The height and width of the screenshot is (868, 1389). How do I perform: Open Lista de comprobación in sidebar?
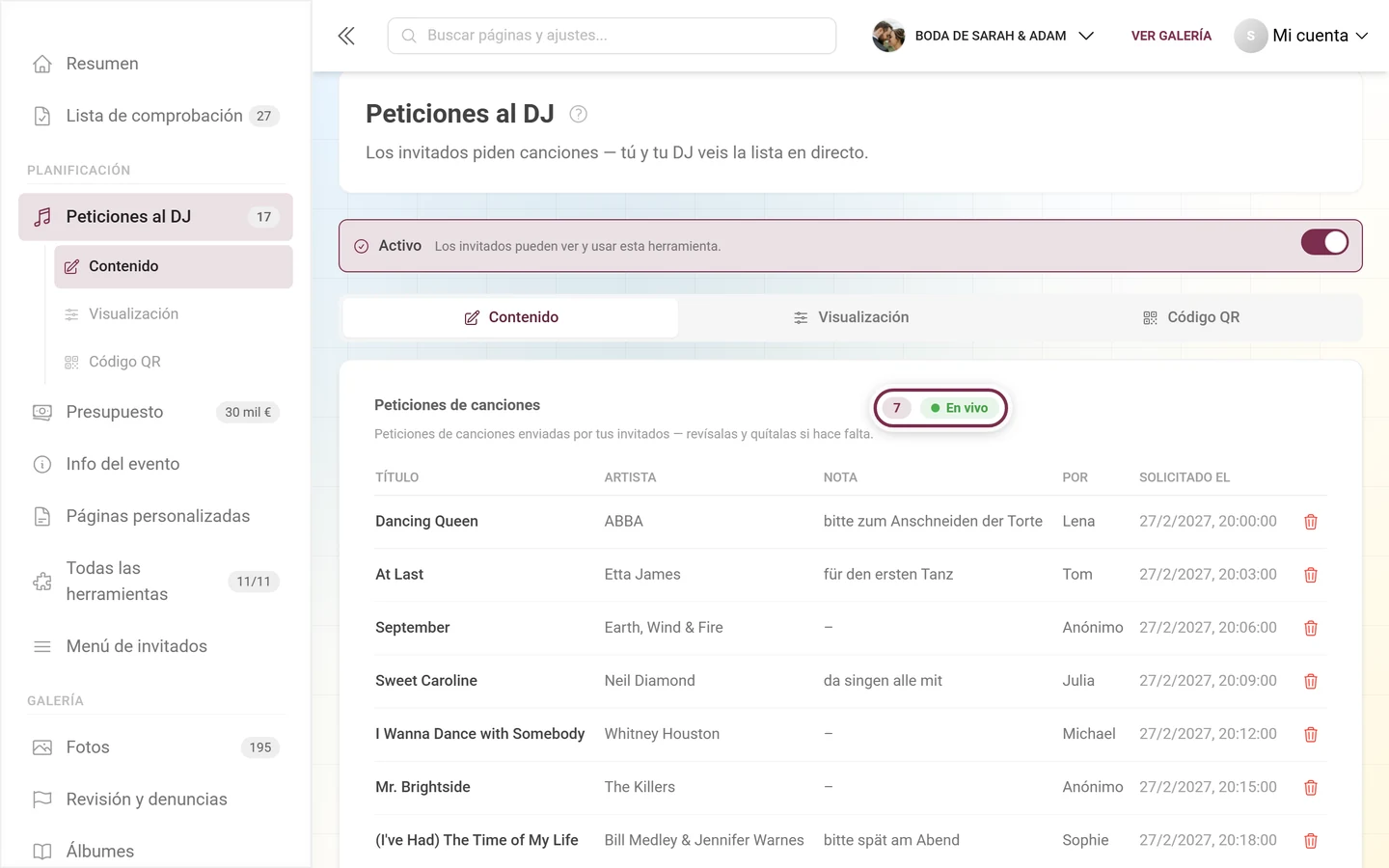155,116
